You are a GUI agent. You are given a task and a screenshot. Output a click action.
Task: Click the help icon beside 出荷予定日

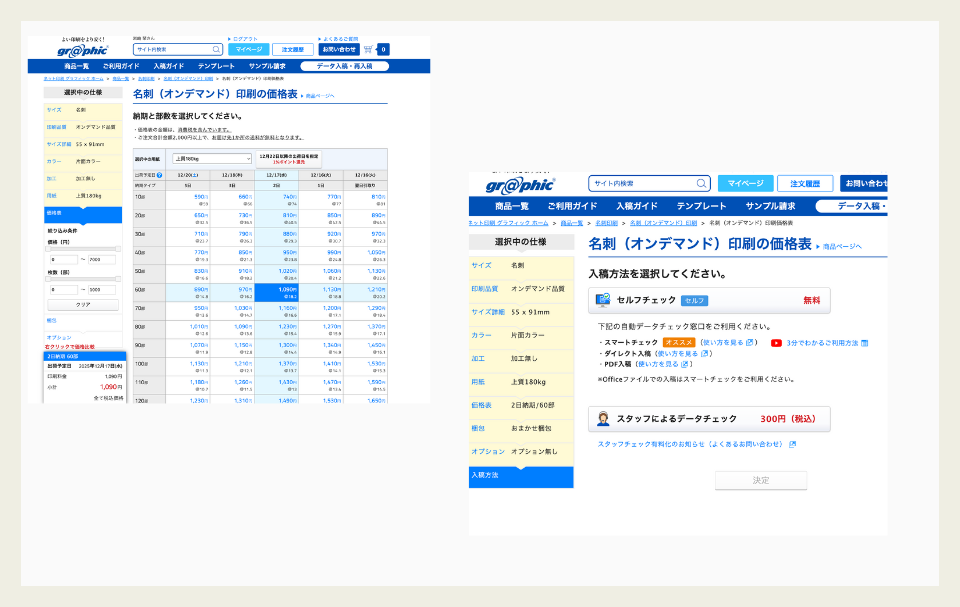(x=159, y=175)
